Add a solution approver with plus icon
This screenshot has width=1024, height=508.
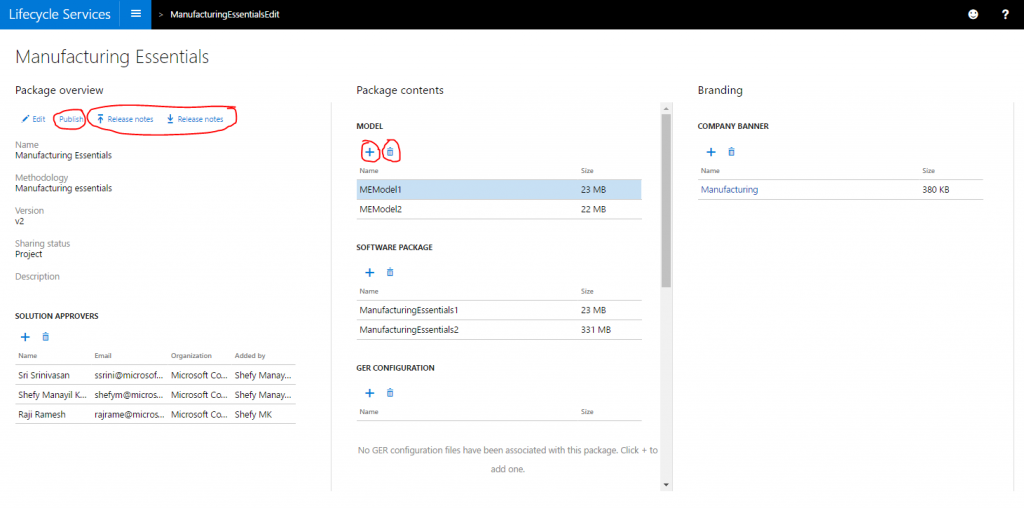point(25,337)
